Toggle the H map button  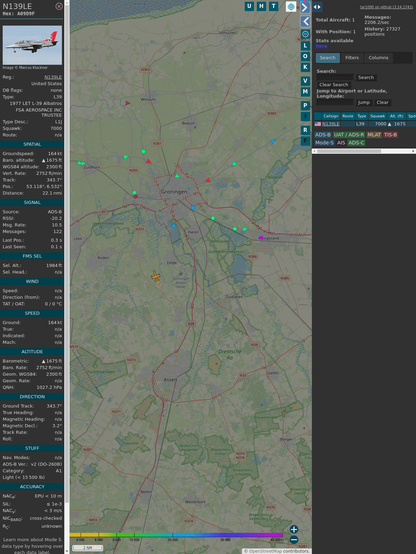click(x=261, y=6)
